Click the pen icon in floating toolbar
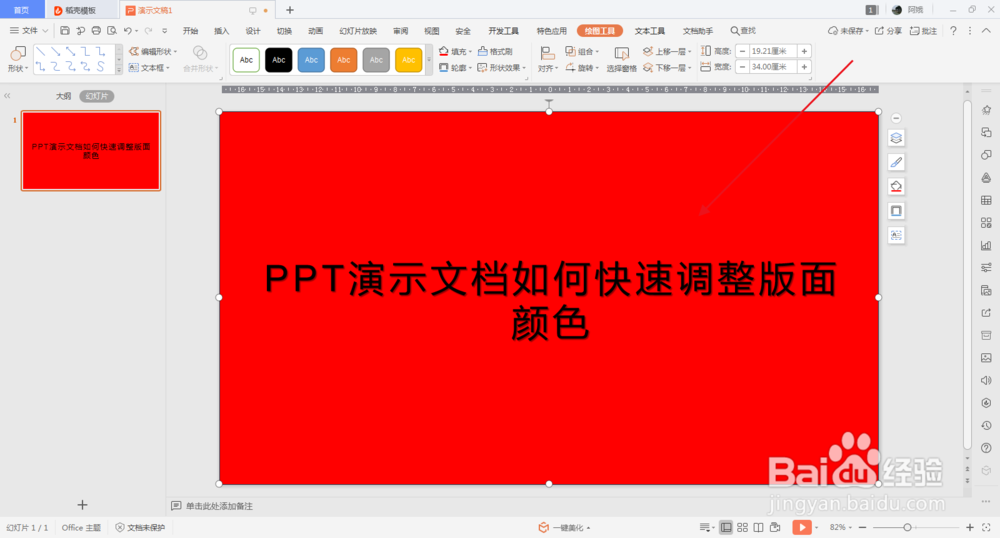Image resolution: width=1000 pixels, height=538 pixels. pyautogui.click(x=896, y=162)
